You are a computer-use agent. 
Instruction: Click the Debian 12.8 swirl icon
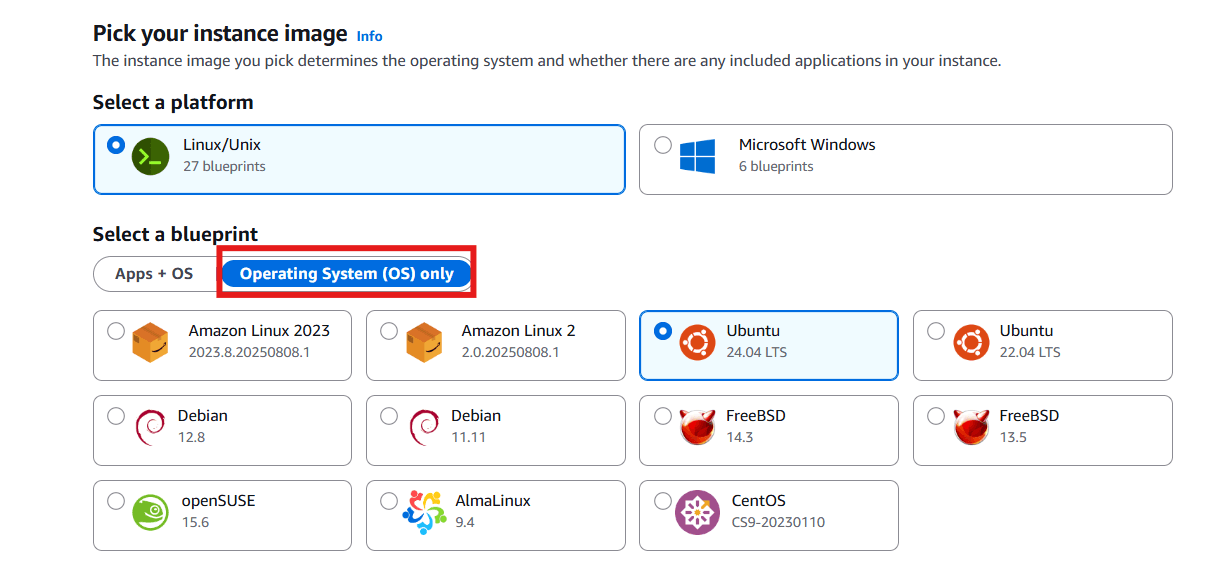click(150, 428)
